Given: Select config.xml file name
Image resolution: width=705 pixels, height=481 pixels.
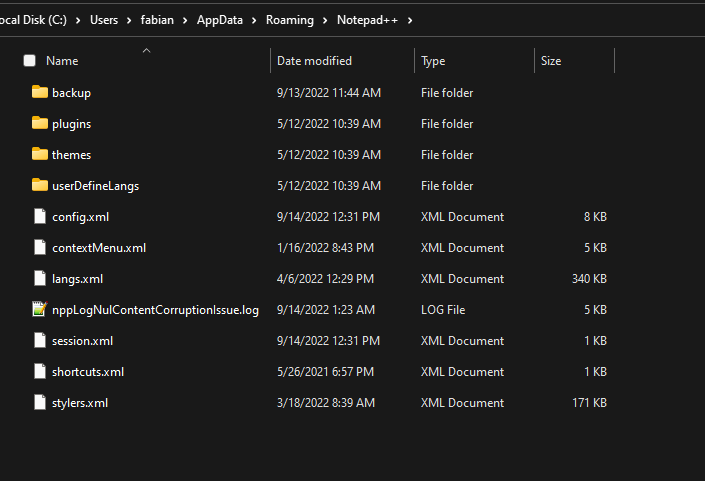Looking at the screenshot, I should pos(80,217).
